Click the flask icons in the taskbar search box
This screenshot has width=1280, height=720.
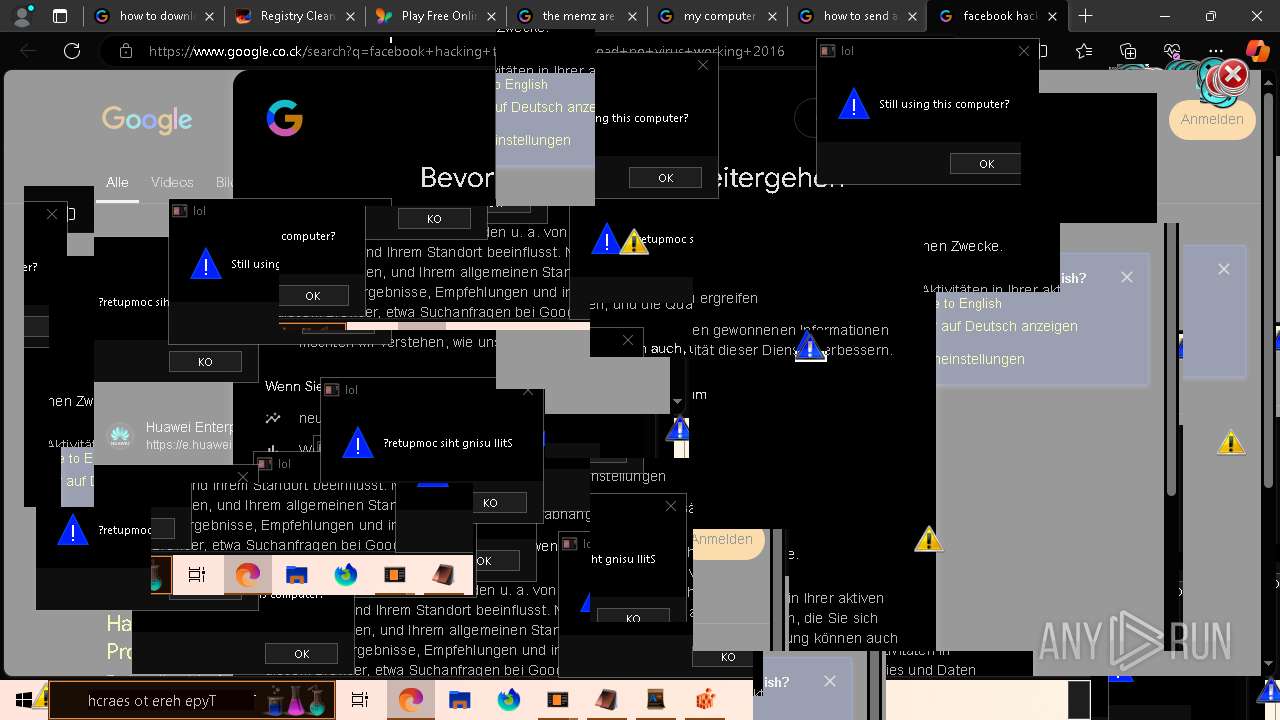[x=297, y=701]
